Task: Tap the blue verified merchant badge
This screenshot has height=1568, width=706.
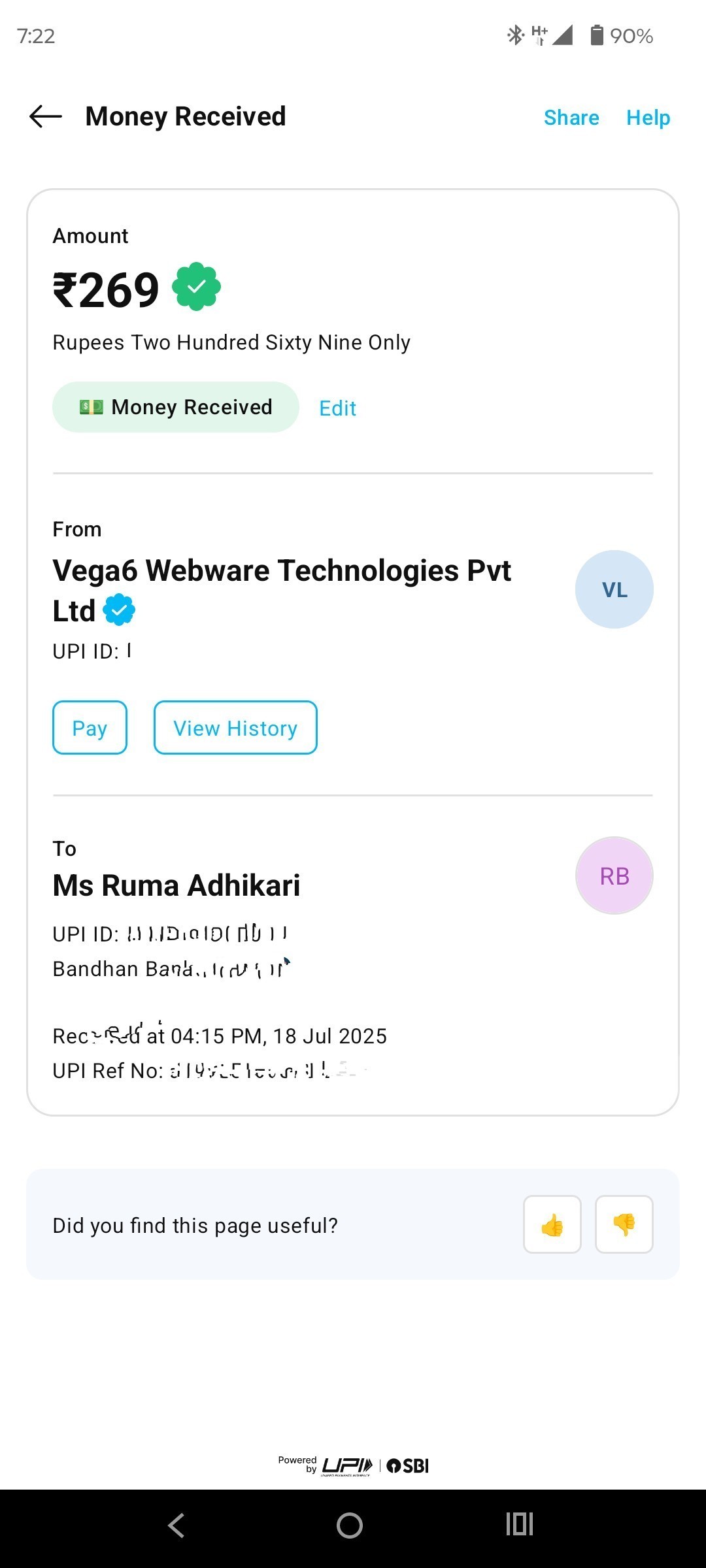Action: coord(119,610)
